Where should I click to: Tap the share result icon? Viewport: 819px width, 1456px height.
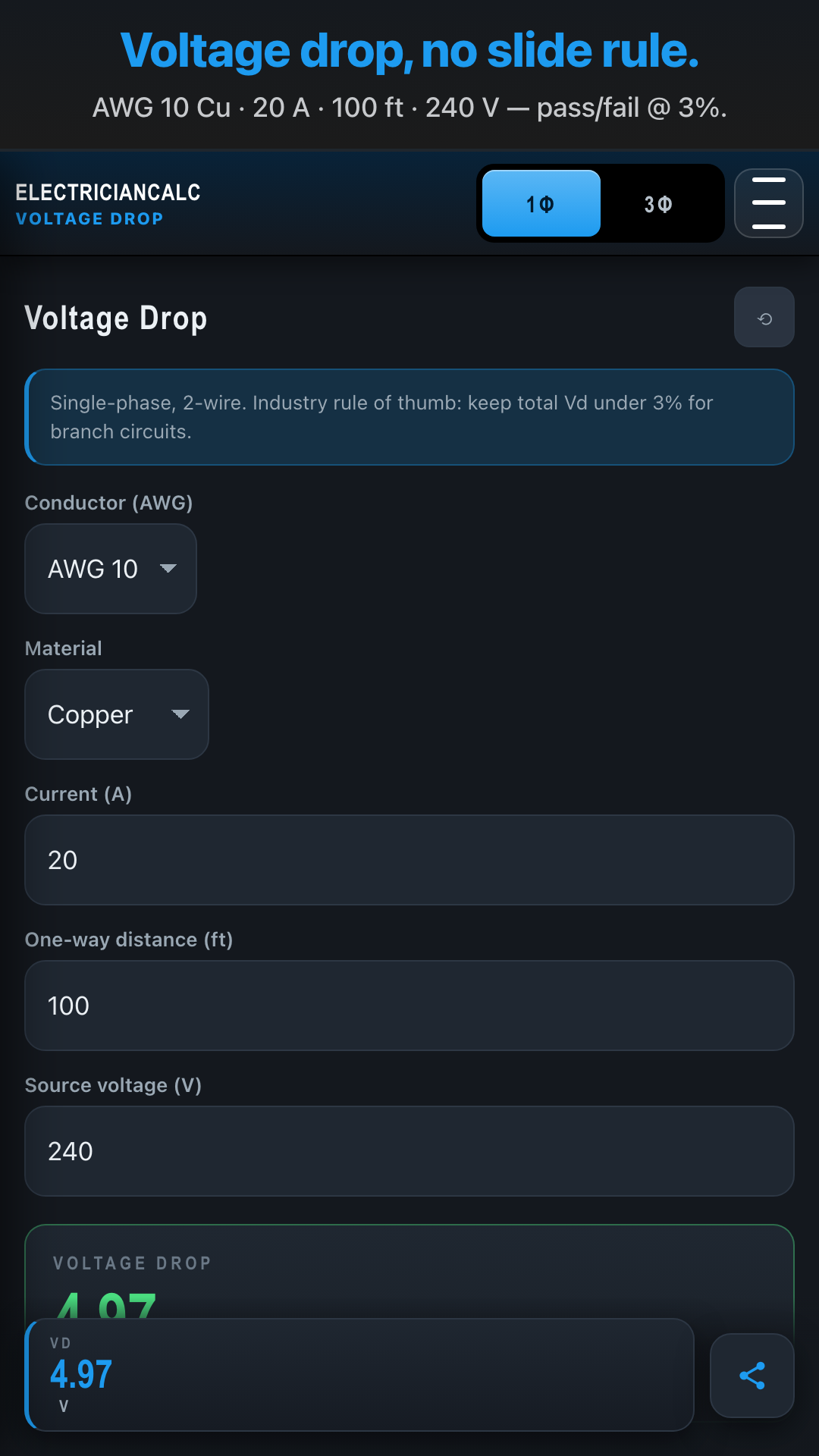point(752,1375)
